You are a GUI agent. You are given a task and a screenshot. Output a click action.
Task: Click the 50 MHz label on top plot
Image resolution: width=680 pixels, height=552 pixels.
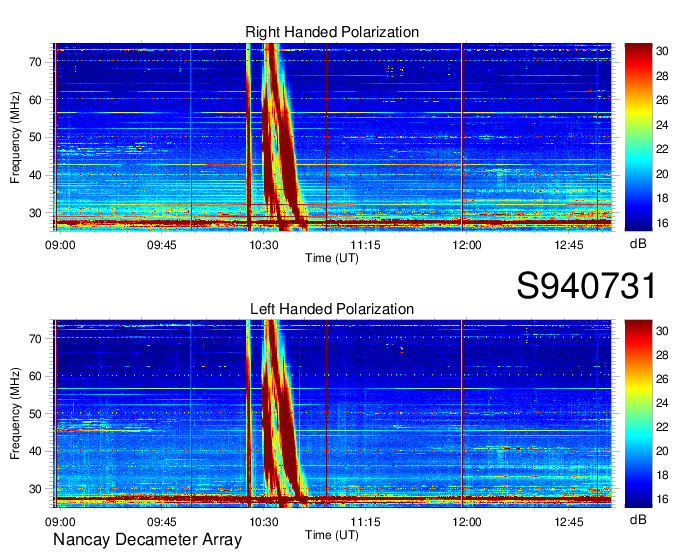(x=36, y=138)
